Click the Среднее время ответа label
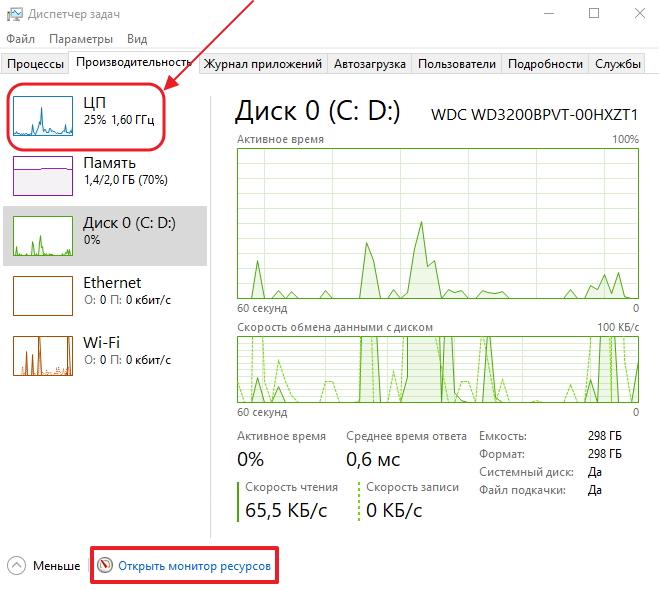The width and height of the screenshot is (659, 590). click(406, 436)
